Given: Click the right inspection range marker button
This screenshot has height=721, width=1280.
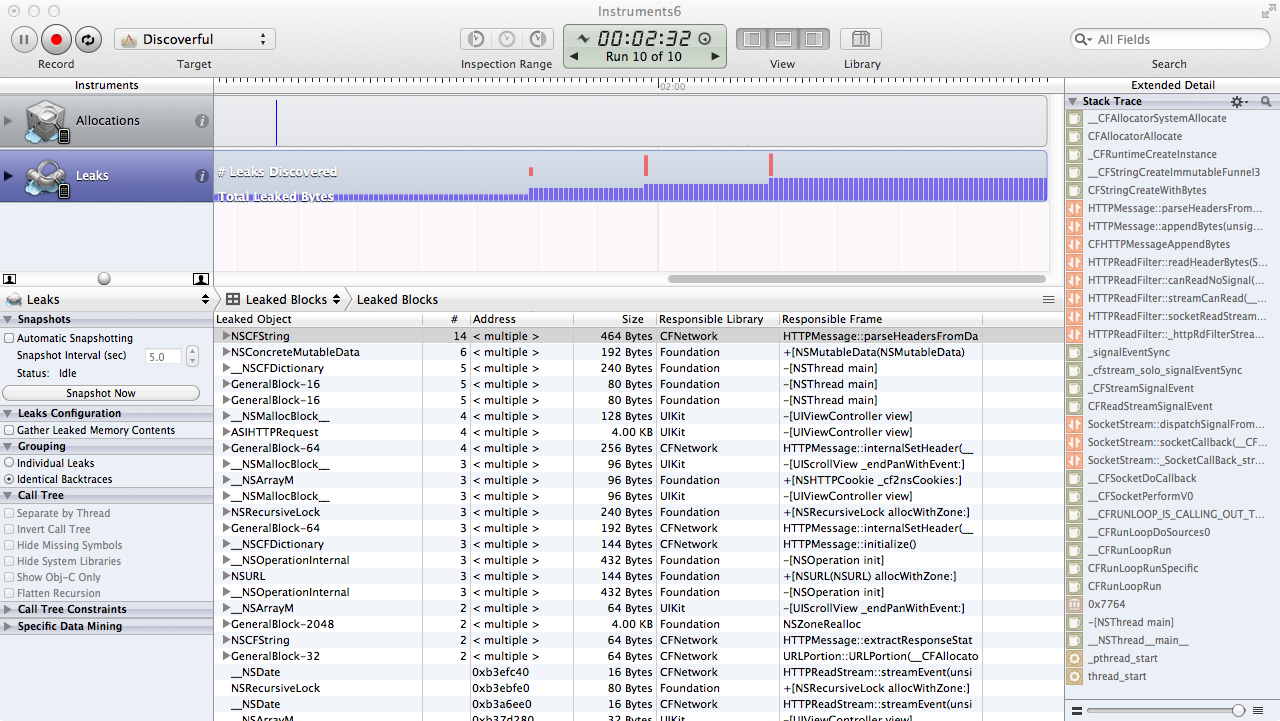Looking at the screenshot, I should coord(537,39).
